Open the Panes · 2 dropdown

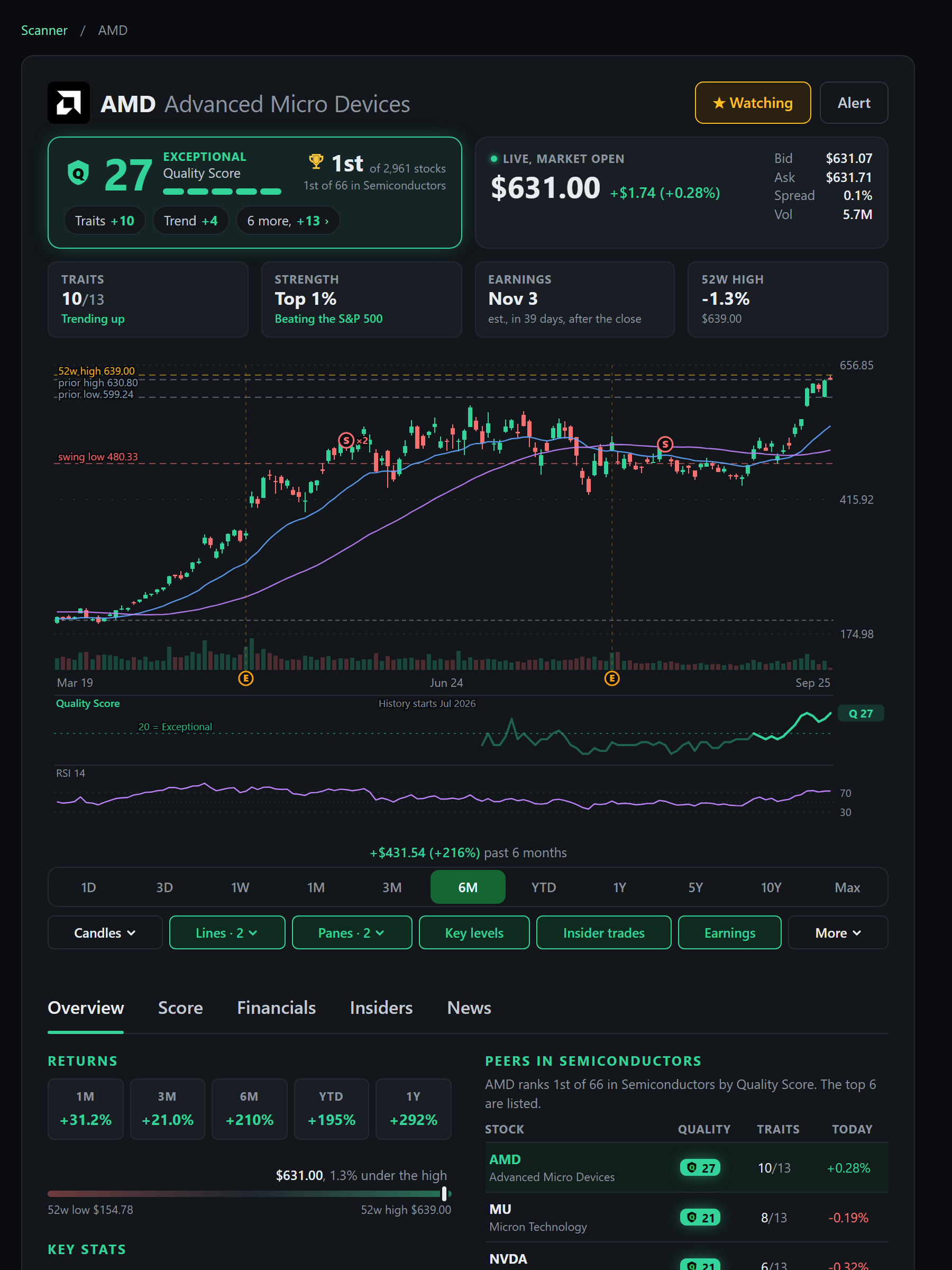pos(352,932)
